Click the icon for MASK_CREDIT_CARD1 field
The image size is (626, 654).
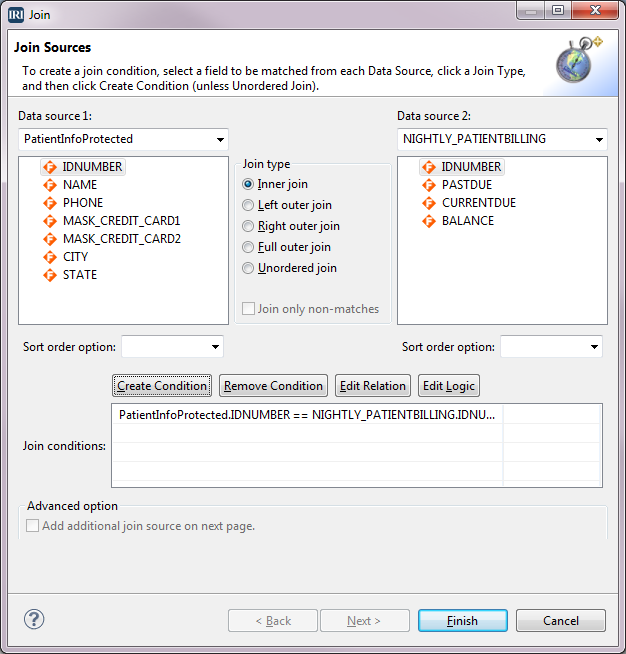50,221
